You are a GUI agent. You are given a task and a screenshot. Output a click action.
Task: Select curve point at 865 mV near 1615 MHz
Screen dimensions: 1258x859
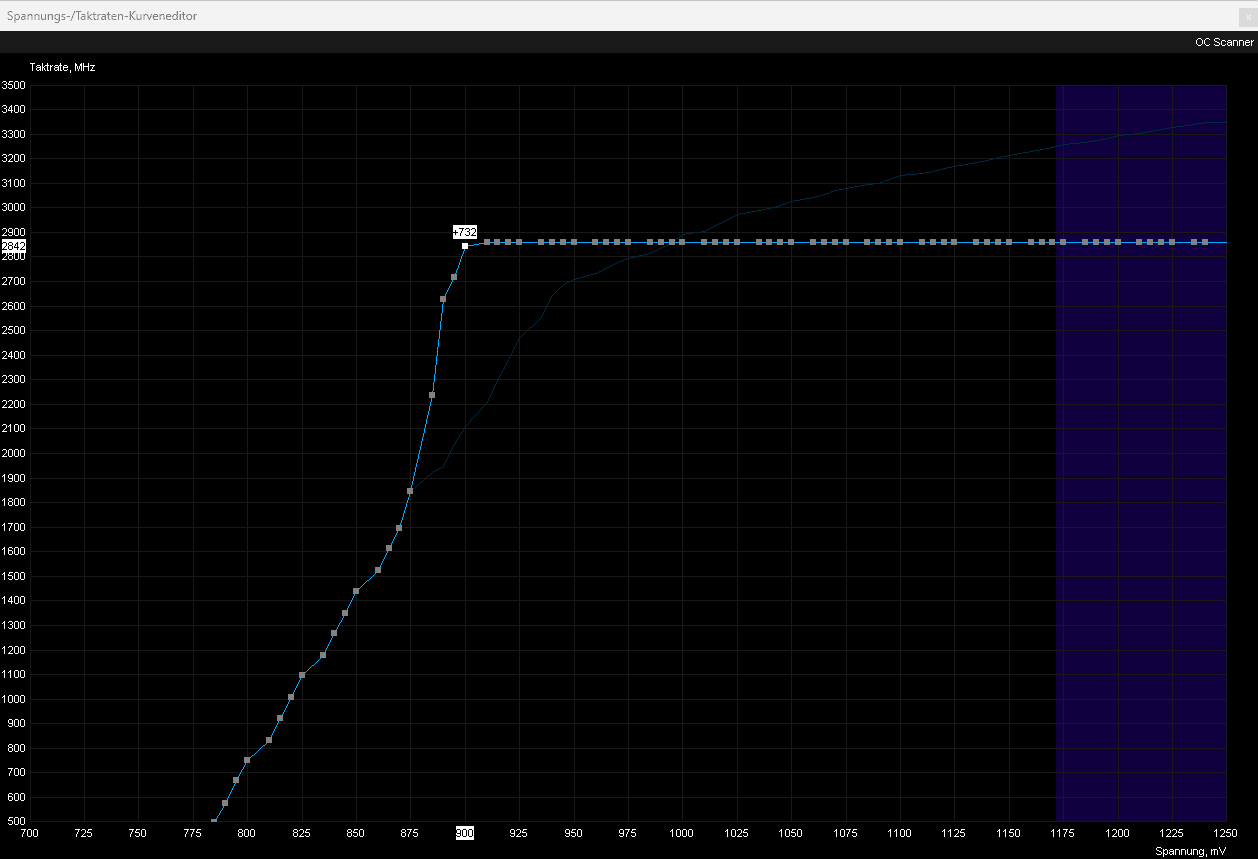point(389,548)
